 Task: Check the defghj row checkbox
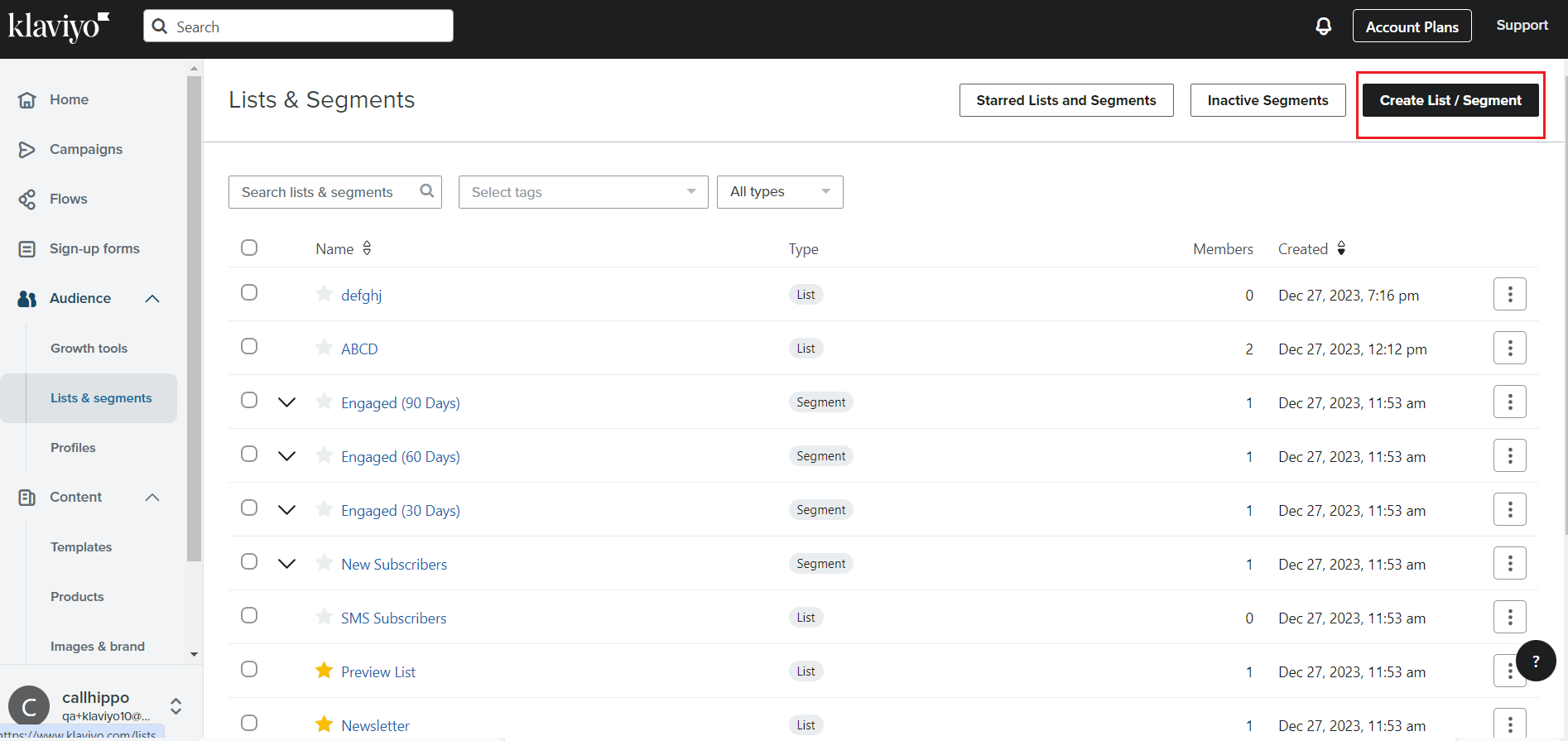(249, 292)
